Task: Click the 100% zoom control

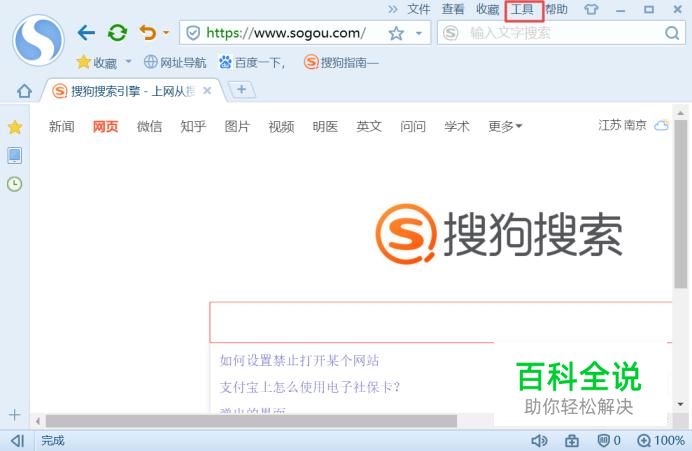Action: 661,440
